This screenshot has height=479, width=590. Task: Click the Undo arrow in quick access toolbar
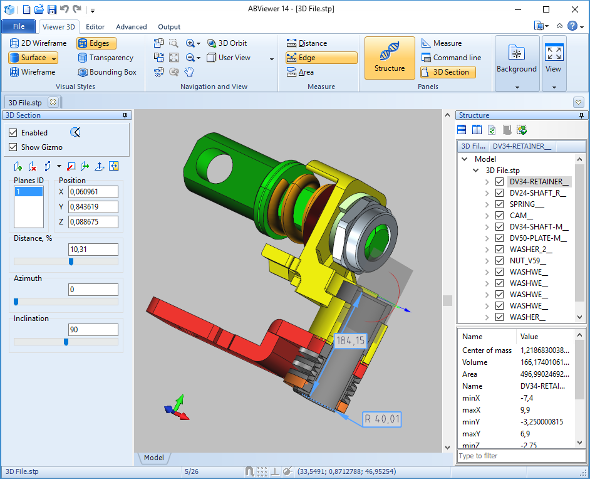64,9
